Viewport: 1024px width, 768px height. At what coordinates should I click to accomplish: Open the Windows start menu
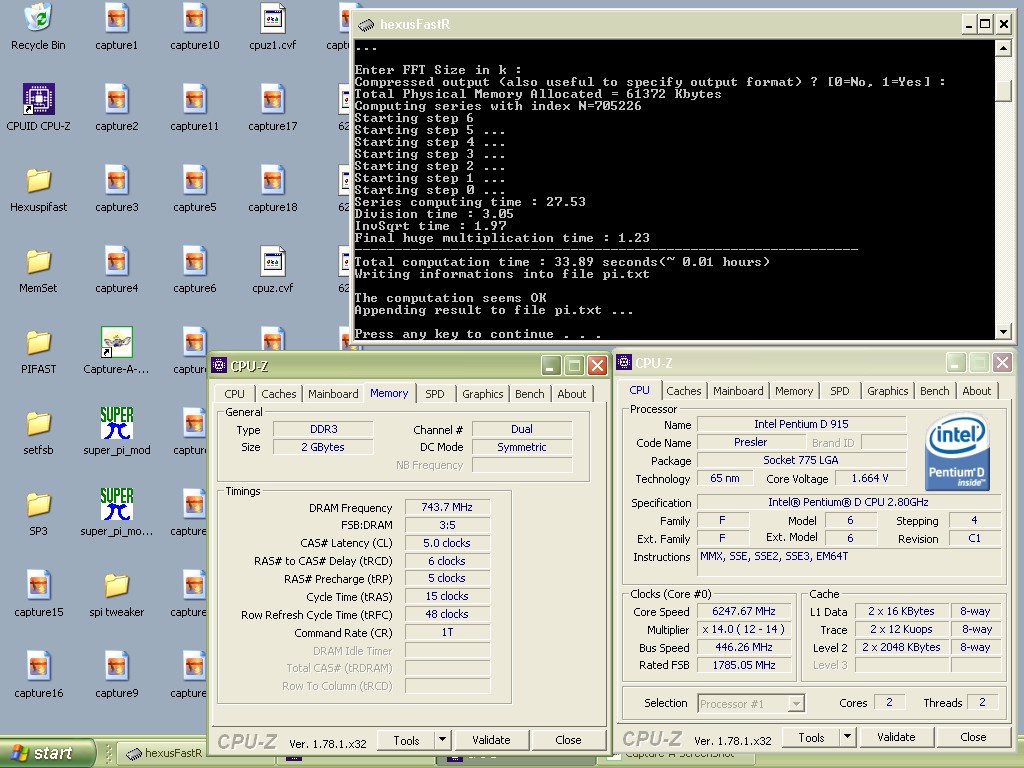click(47, 753)
